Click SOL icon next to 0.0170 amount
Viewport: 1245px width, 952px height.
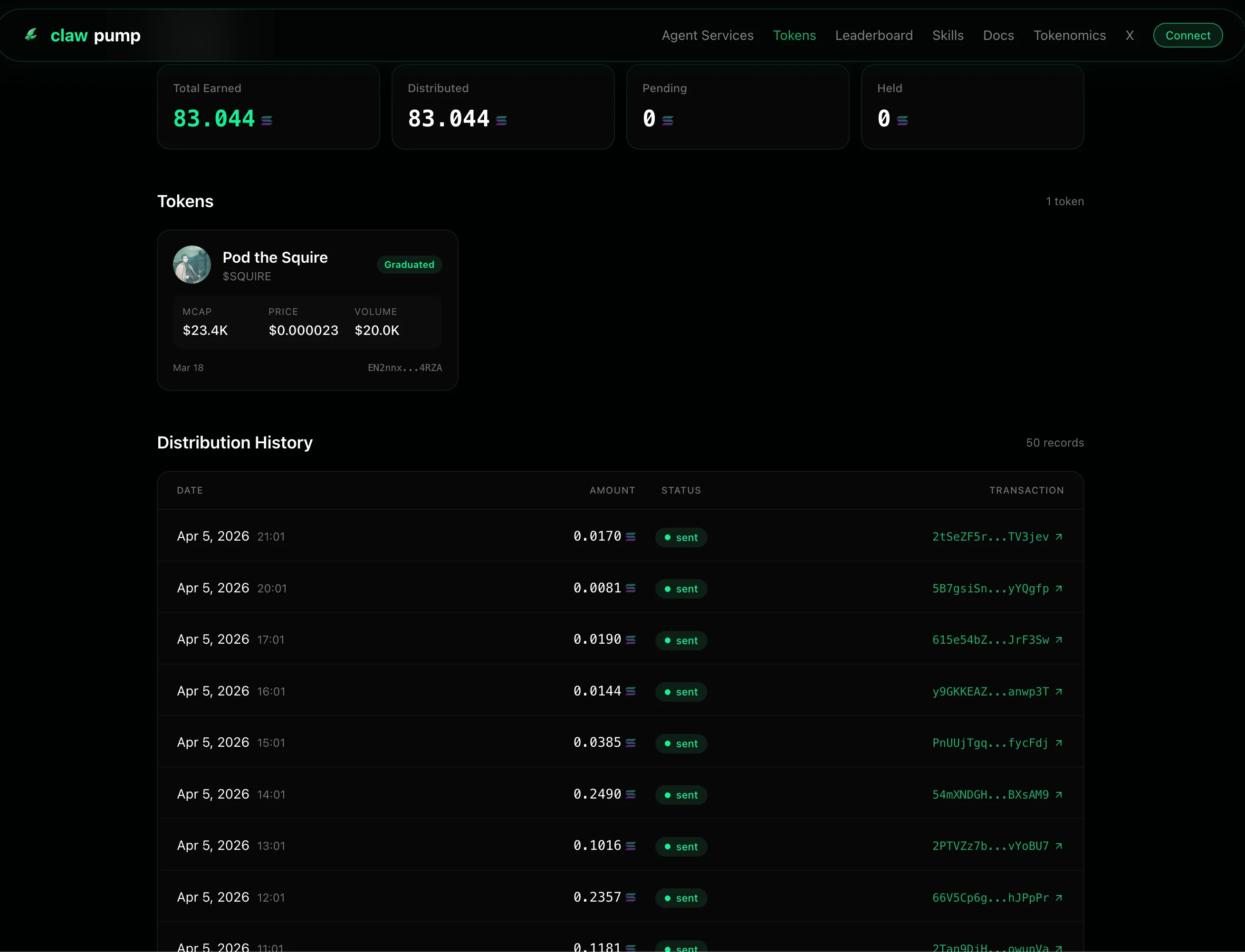click(631, 537)
